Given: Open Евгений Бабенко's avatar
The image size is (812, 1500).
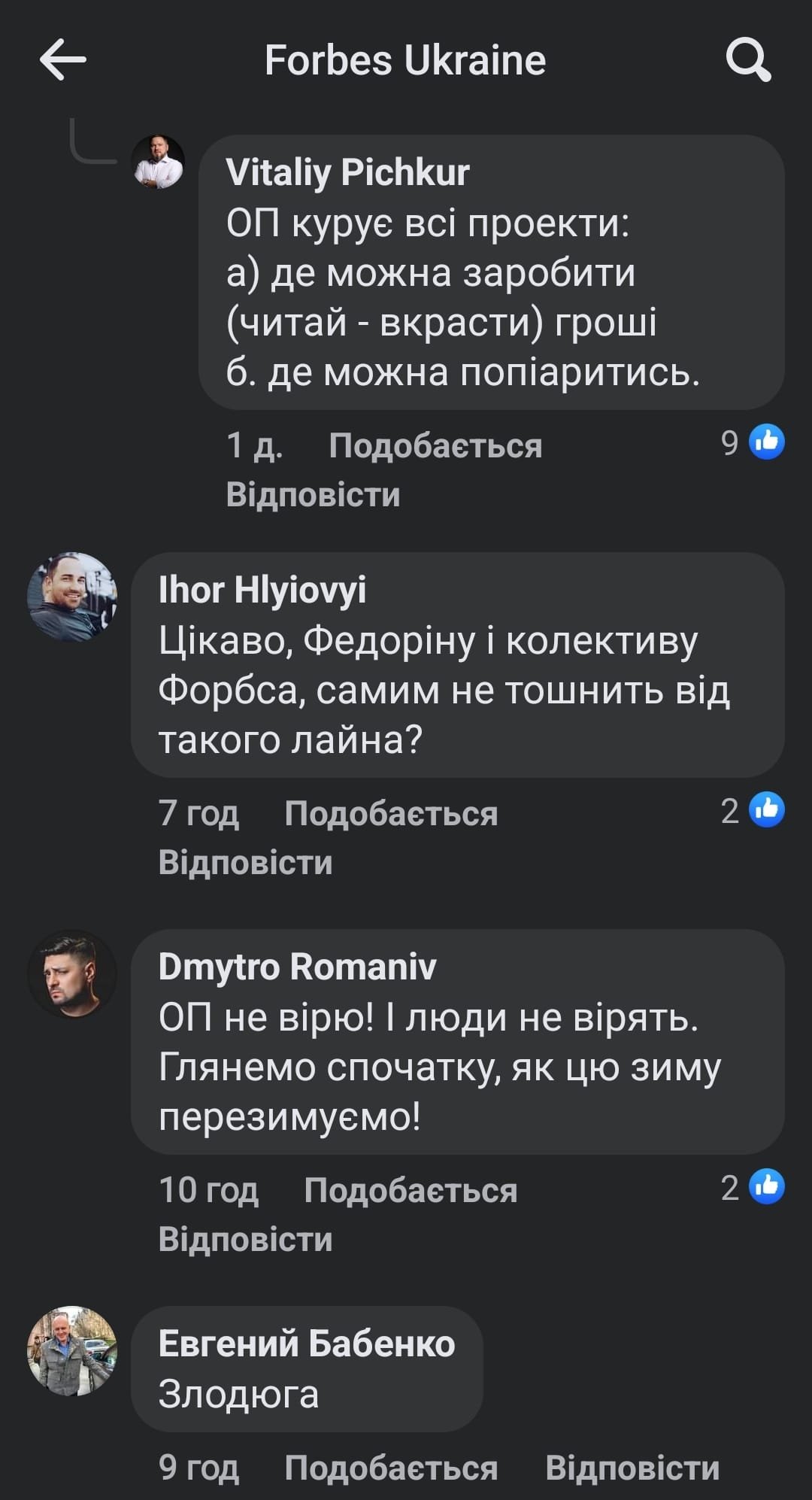Looking at the screenshot, I should click(72, 1351).
